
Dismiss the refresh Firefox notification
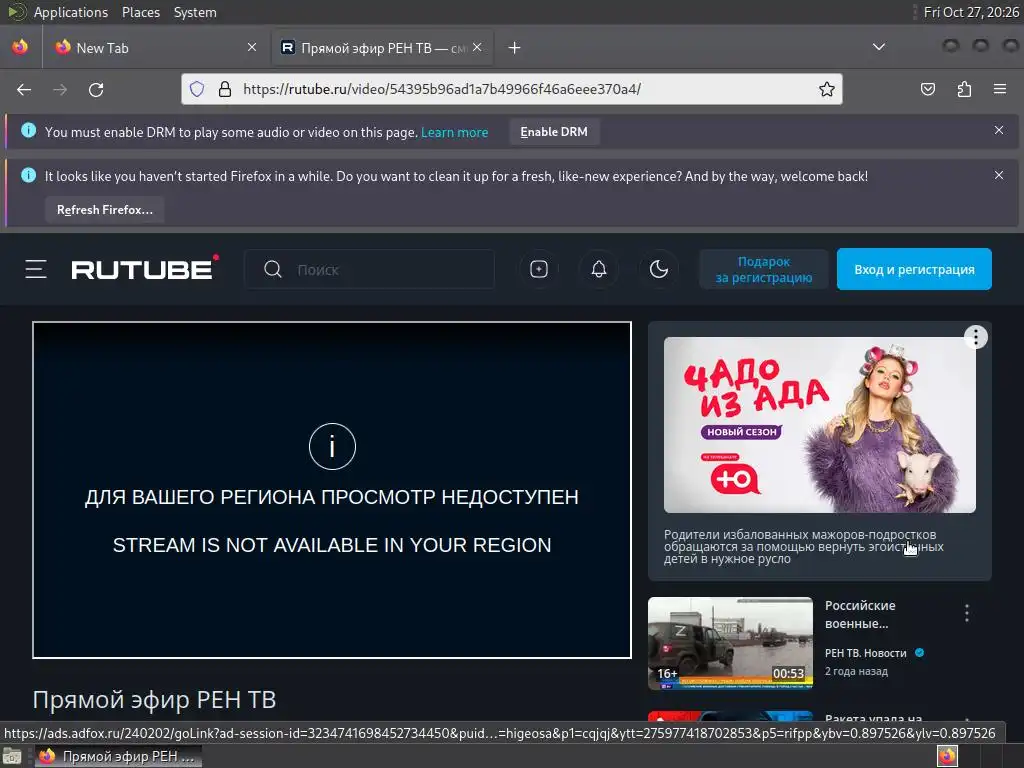pyautogui.click(x=999, y=175)
